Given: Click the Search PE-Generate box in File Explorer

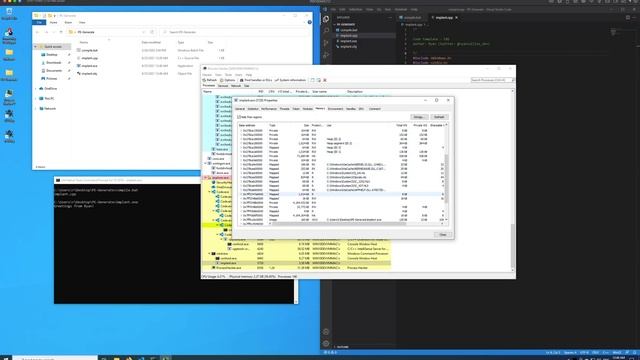Looking at the screenshot, I should click(235, 32).
